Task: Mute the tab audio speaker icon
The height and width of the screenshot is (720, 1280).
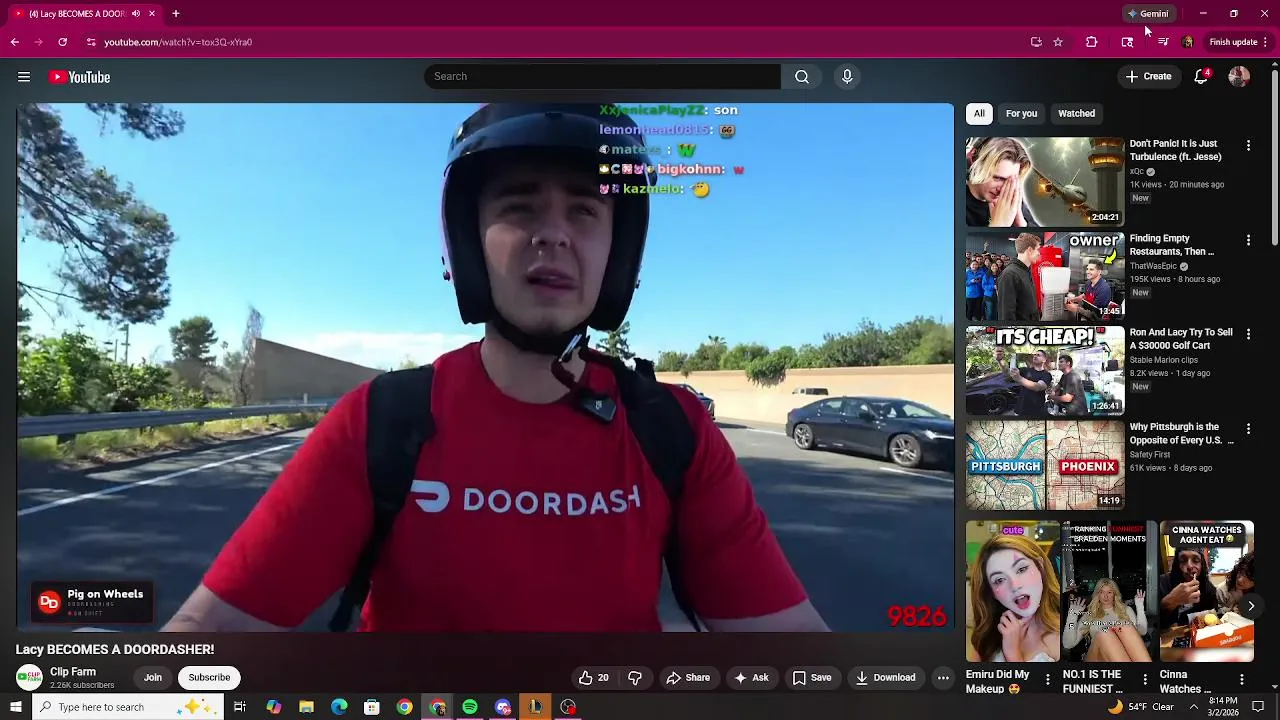Action: tap(136, 14)
